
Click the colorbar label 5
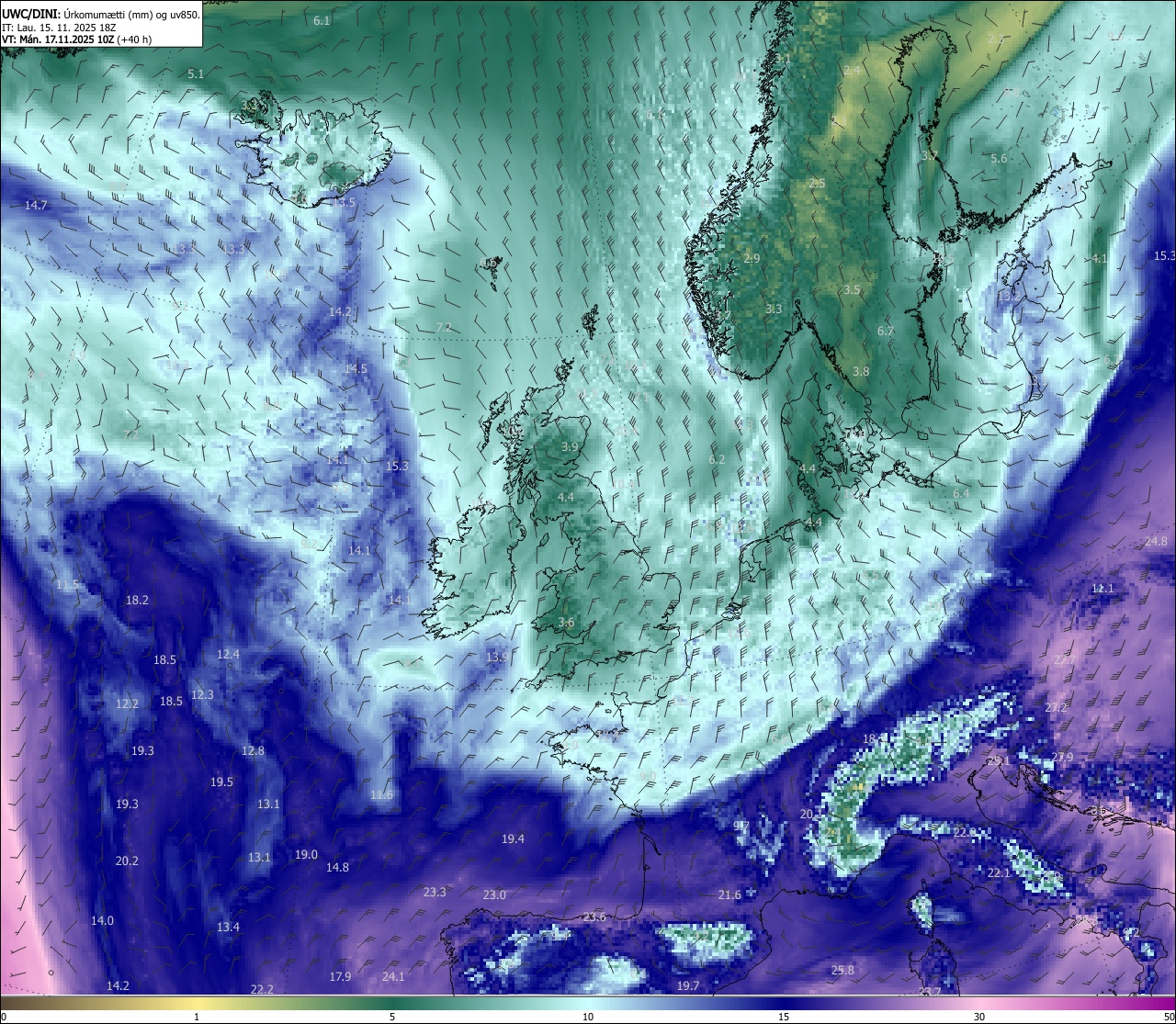coord(392,1016)
